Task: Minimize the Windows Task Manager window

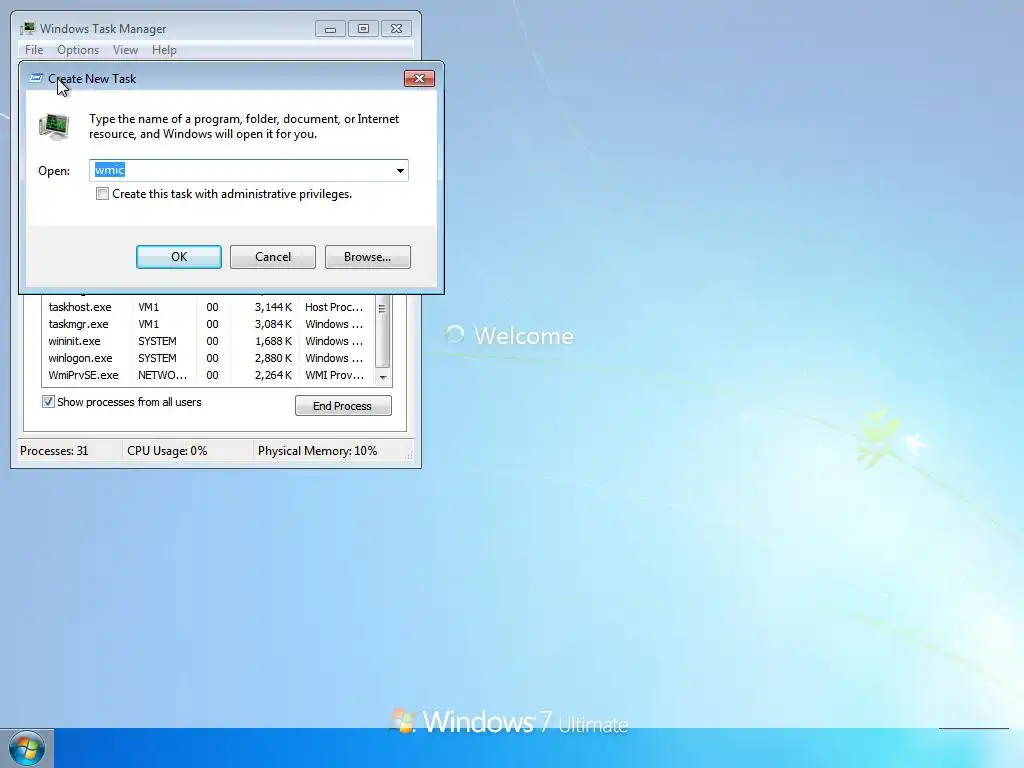Action: pos(330,29)
